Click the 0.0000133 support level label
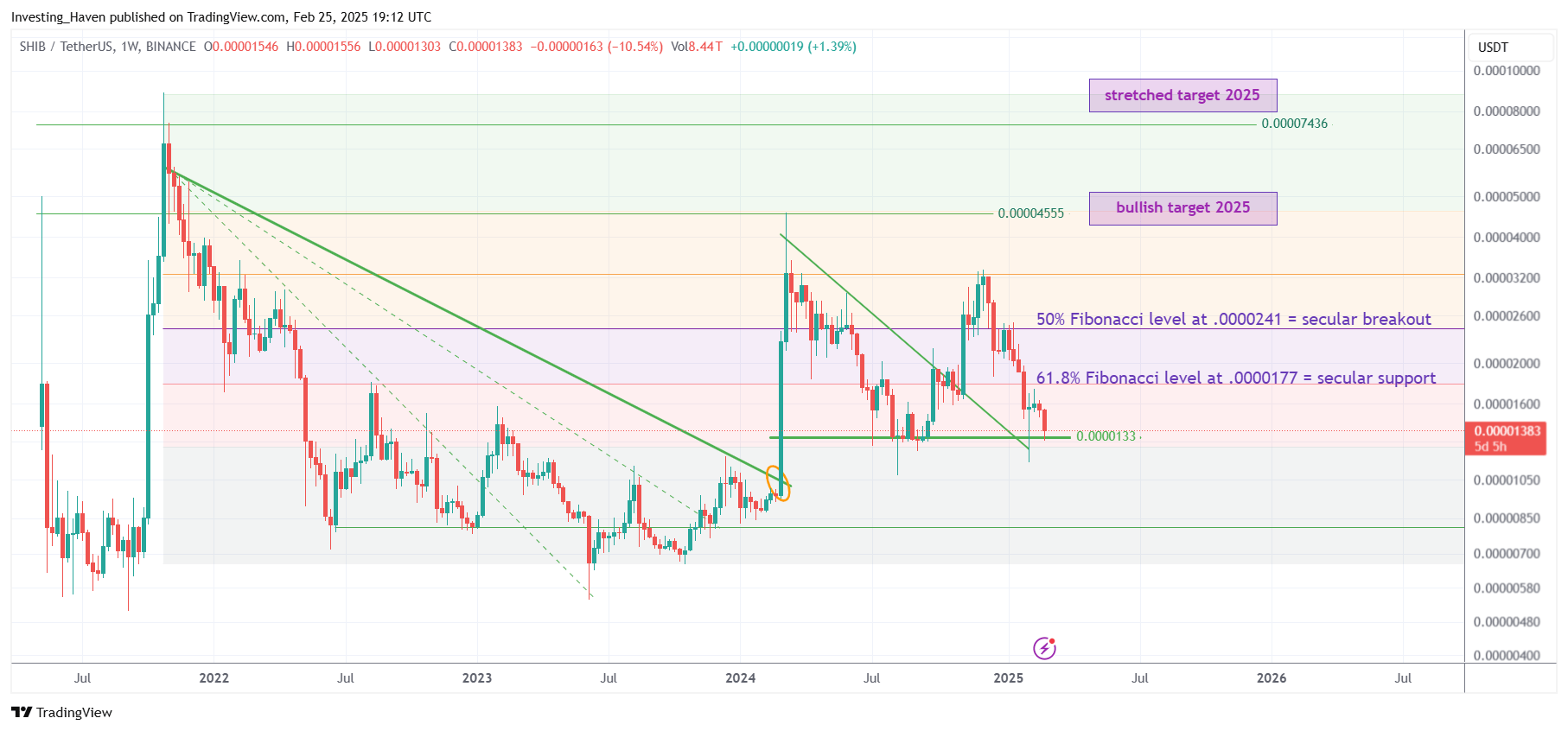The image size is (1568, 731). click(x=1106, y=436)
